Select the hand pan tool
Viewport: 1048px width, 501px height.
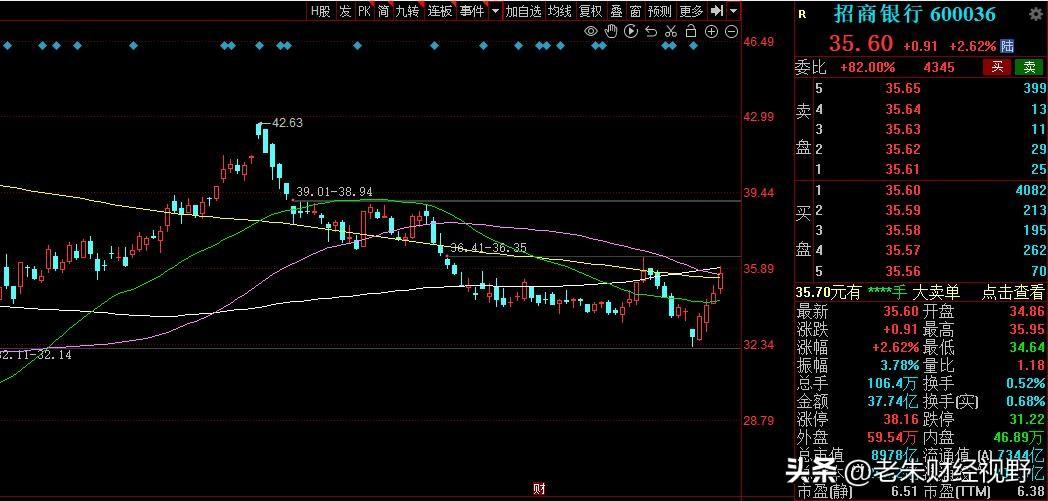point(611,31)
